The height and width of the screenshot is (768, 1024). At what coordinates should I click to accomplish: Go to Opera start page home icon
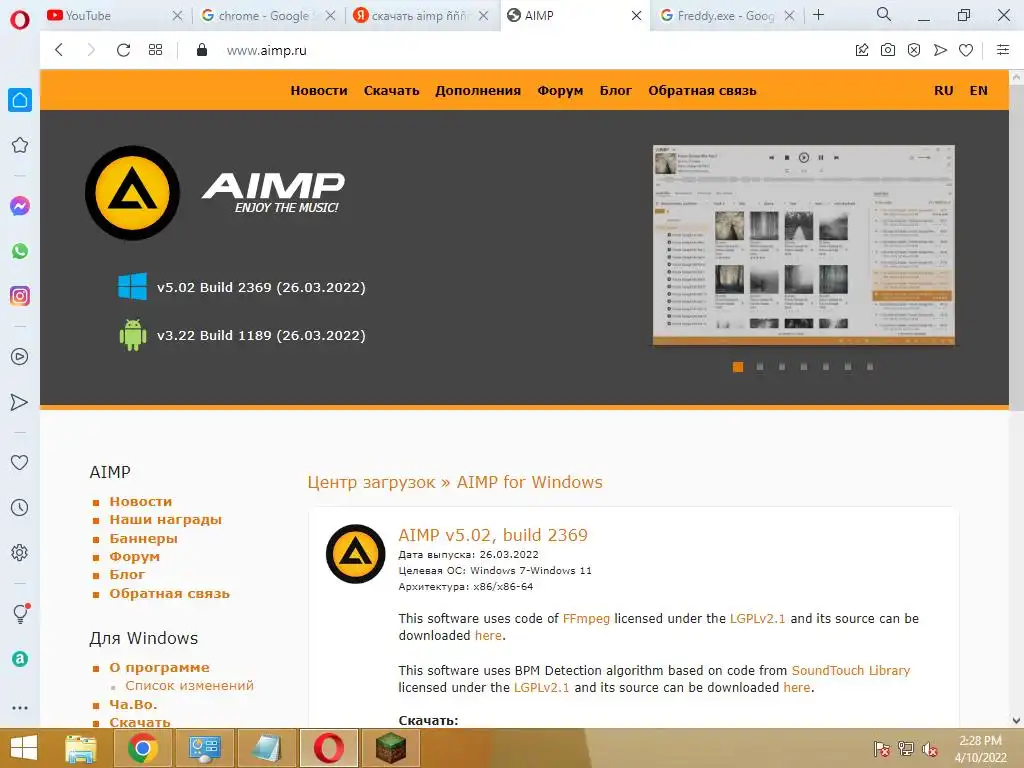click(x=20, y=100)
